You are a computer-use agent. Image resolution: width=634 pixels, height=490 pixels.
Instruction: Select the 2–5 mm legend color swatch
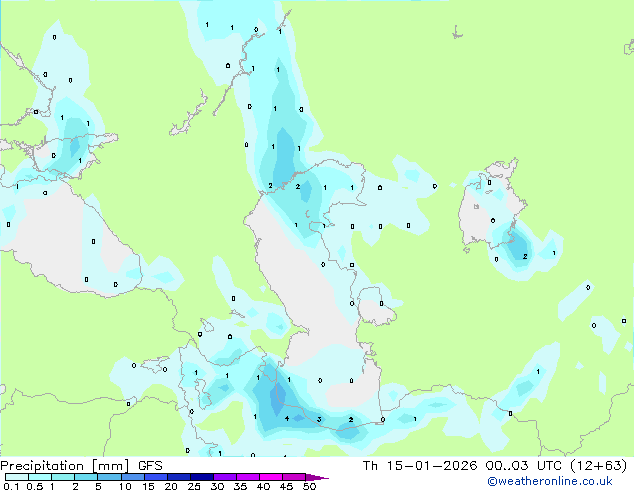(x=86, y=477)
